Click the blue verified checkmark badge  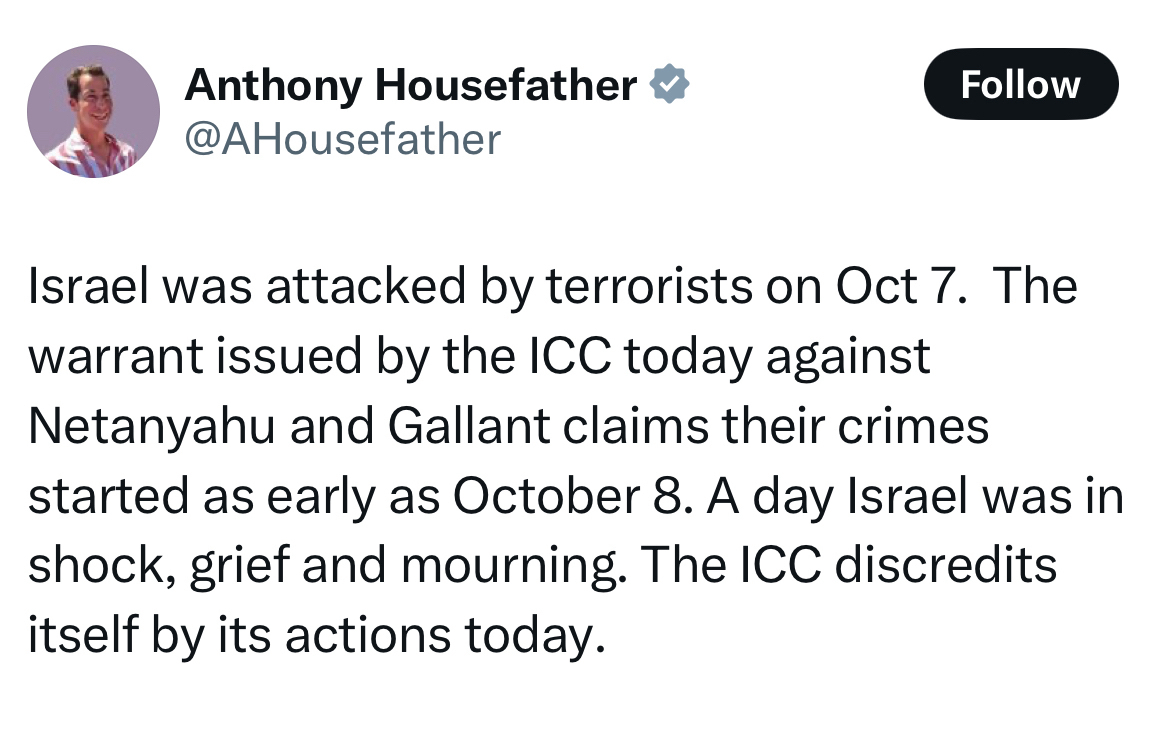click(669, 86)
